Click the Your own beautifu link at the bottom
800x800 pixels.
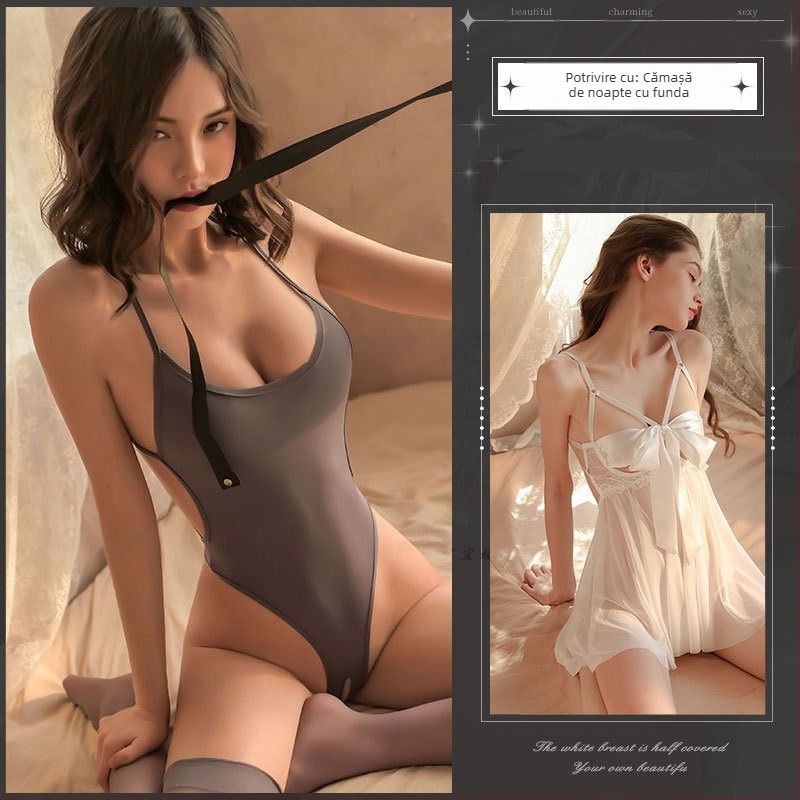coord(630,768)
